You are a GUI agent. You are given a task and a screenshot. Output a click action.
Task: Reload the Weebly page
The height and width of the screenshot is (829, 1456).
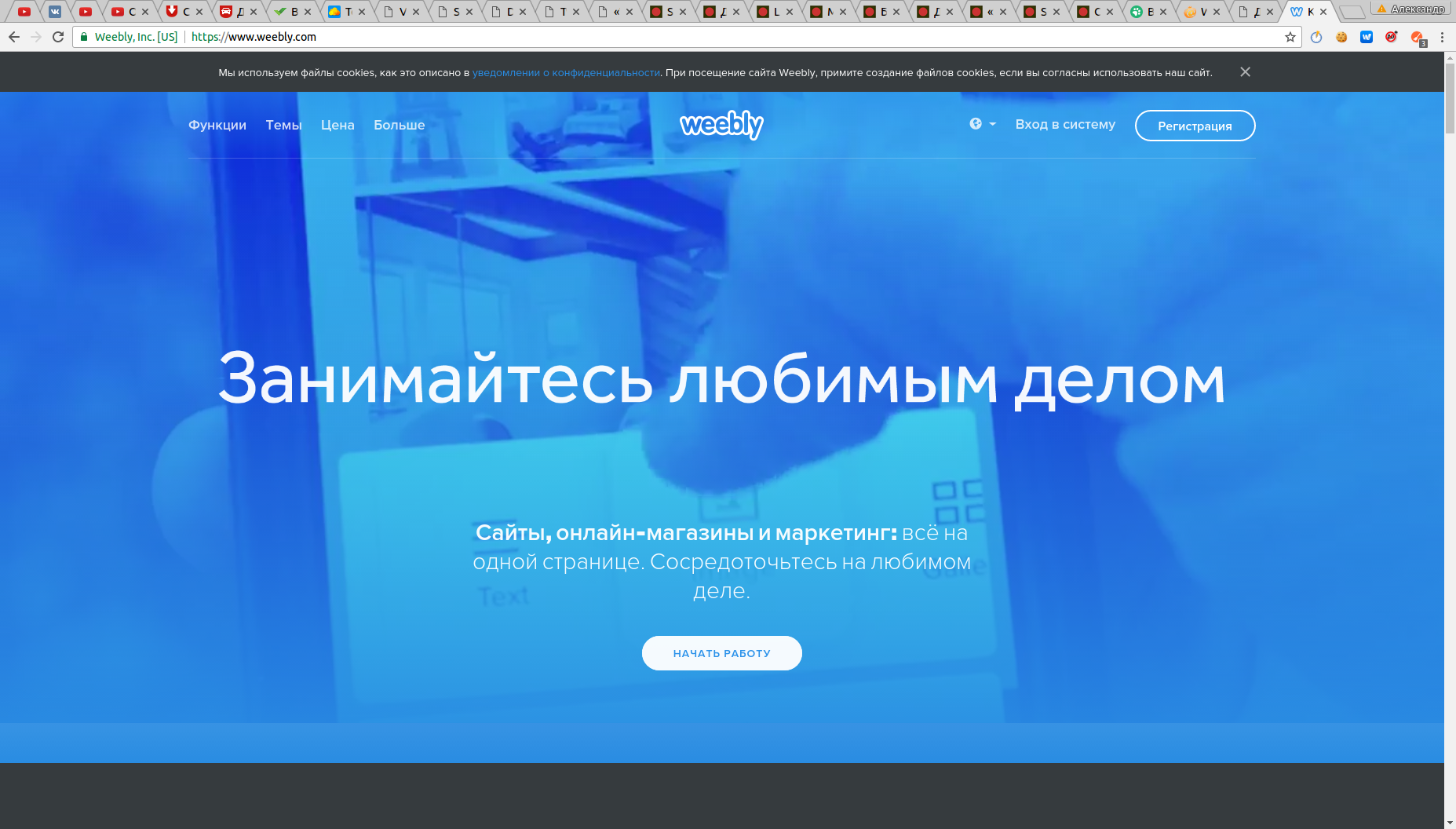(58, 37)
